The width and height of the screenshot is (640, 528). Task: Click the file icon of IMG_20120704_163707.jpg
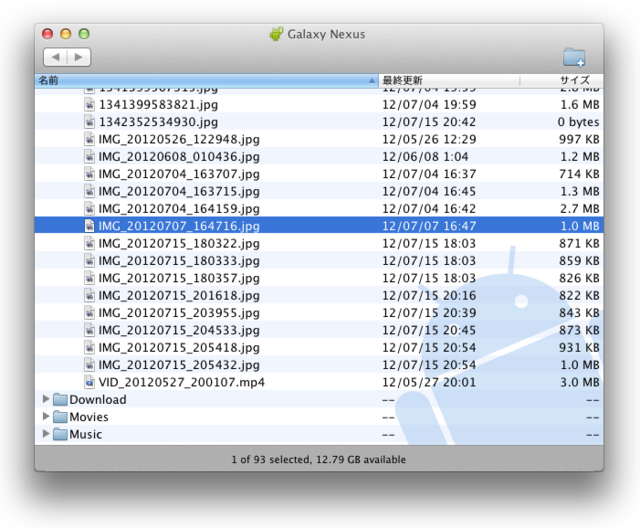(x=89, y=174)
